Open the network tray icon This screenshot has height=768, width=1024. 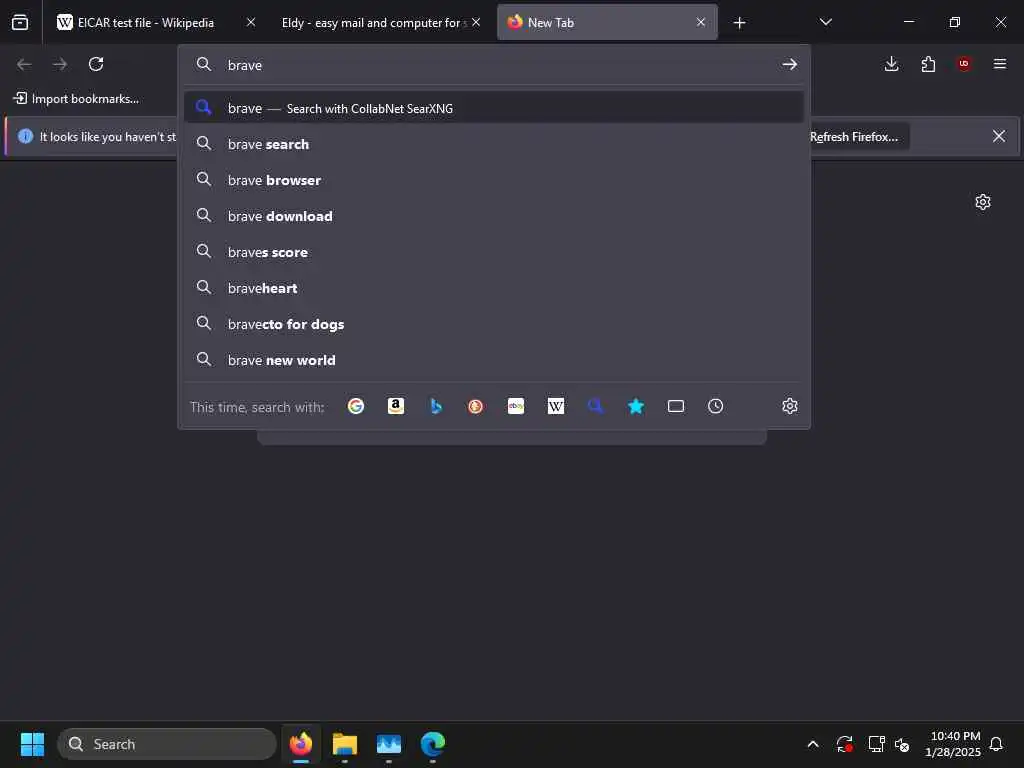[876, 744]
